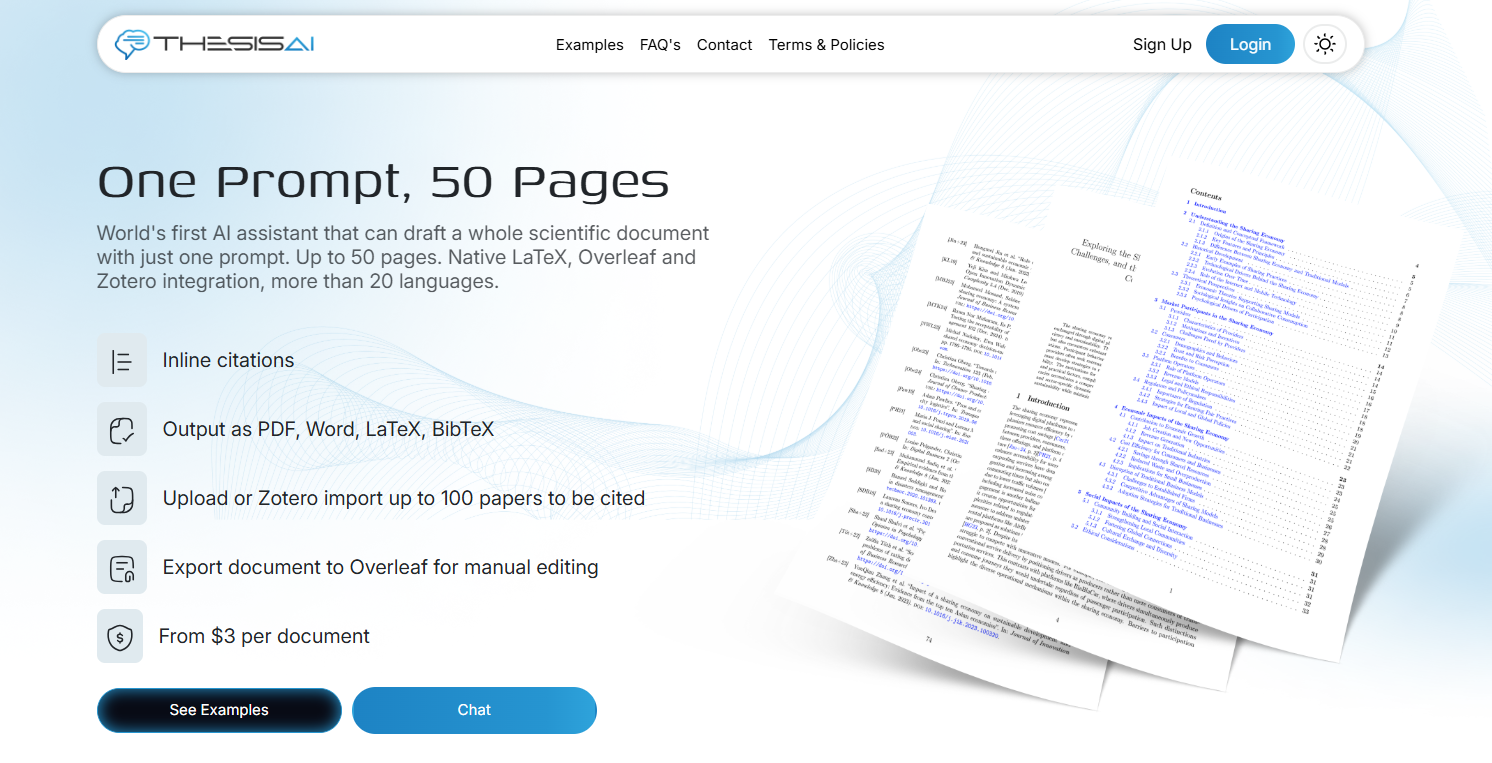Click the THESISAI wordmark text
The width and height of the screenshot is (1492, 763).
coord(233,44)
